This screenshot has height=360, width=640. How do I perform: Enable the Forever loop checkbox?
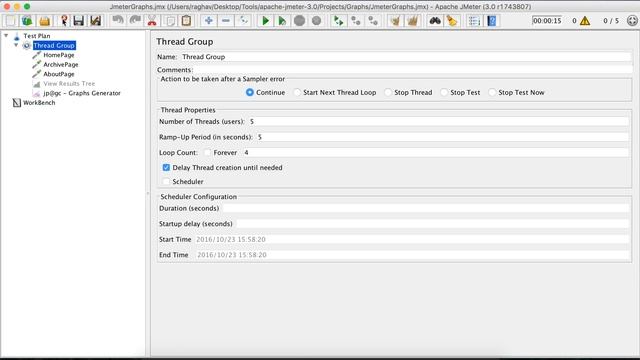207,153
